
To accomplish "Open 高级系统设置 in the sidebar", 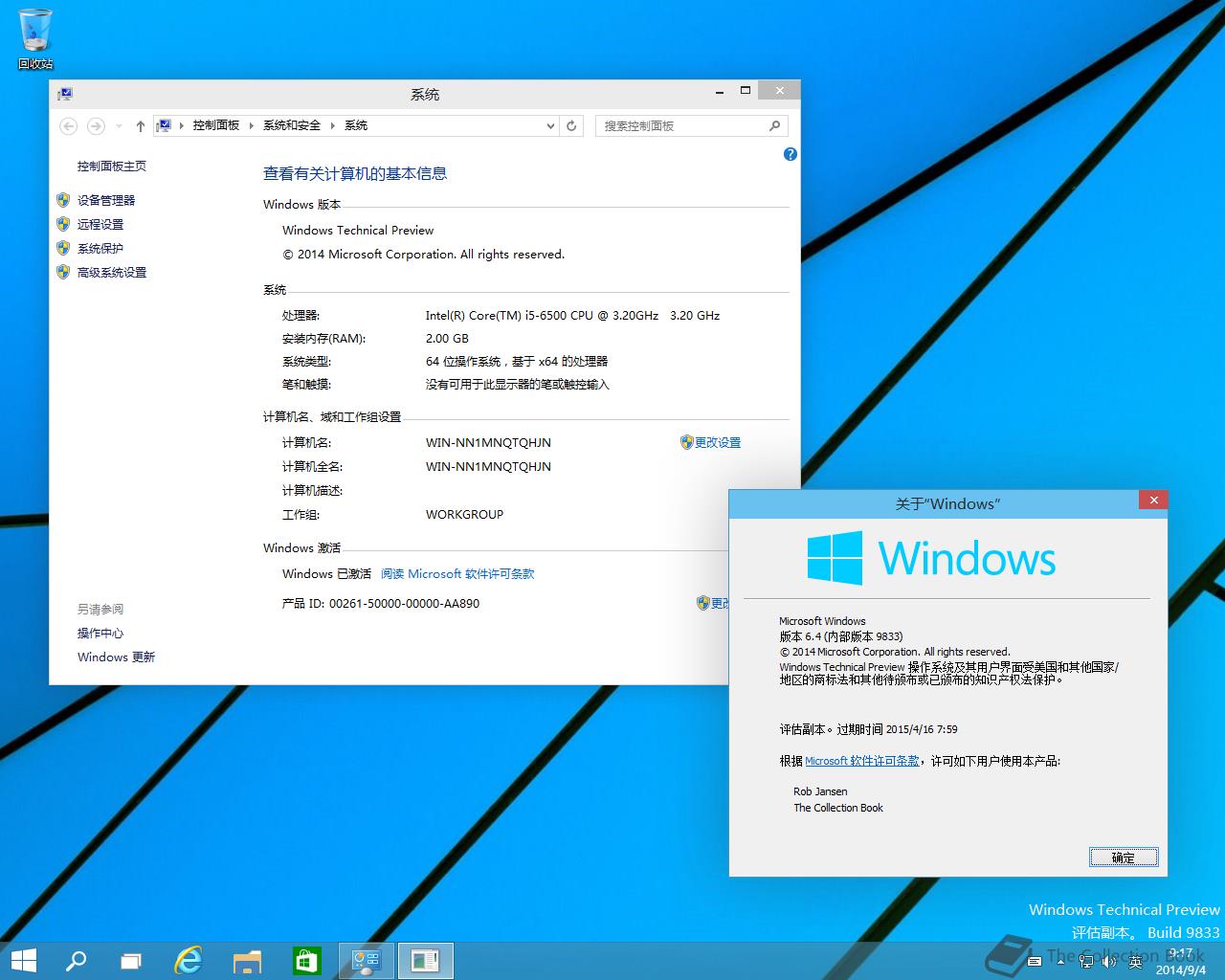I will [112, 273].
